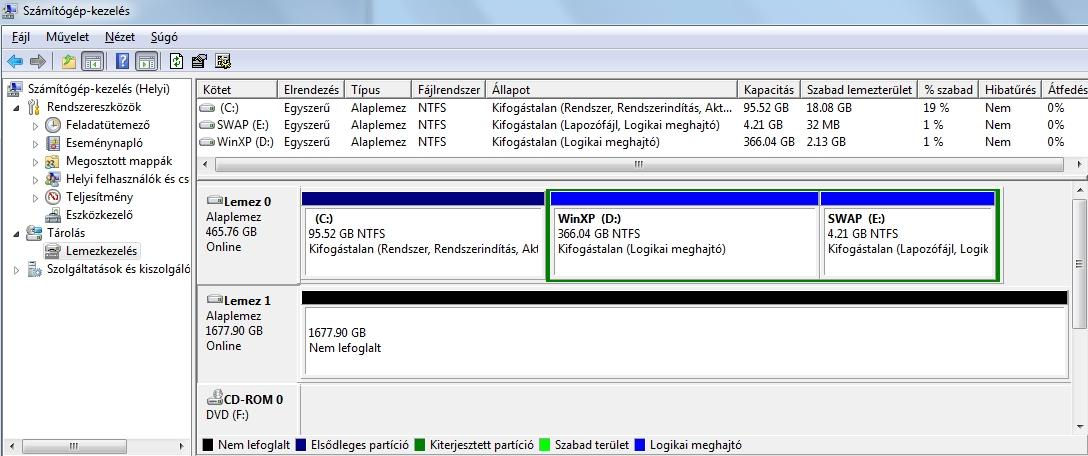Open the Művelet menu
Image resolution: width=1088 pixels, height=456 pixels.
[67, 37]
